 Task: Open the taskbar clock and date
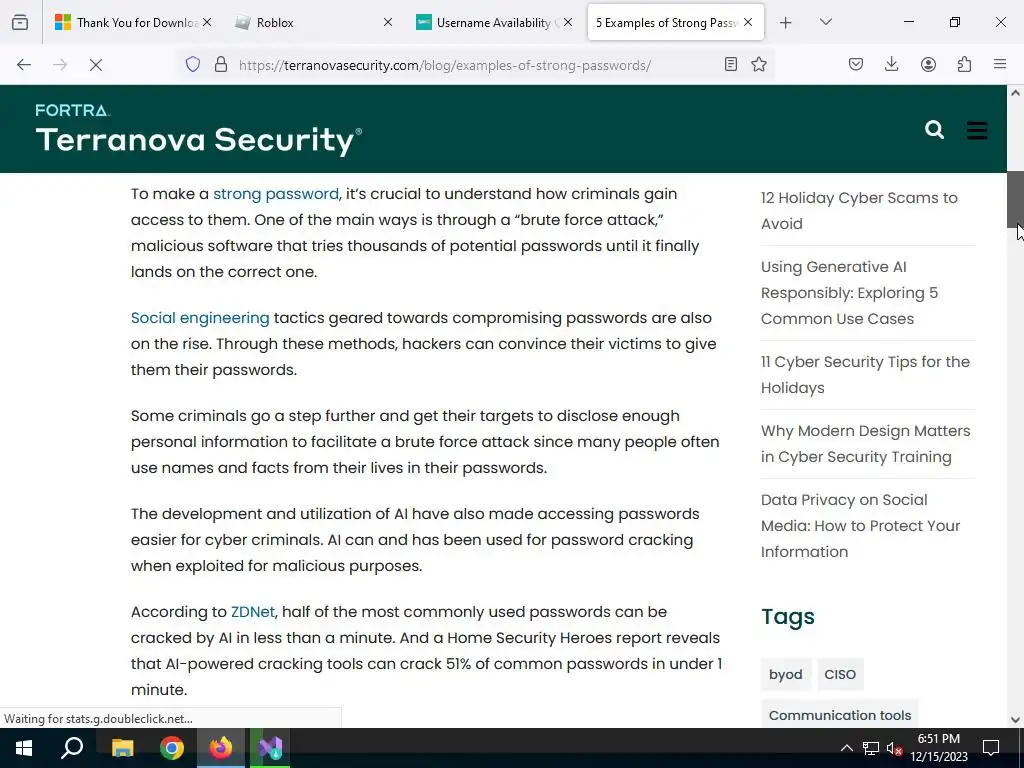point(939,748)
